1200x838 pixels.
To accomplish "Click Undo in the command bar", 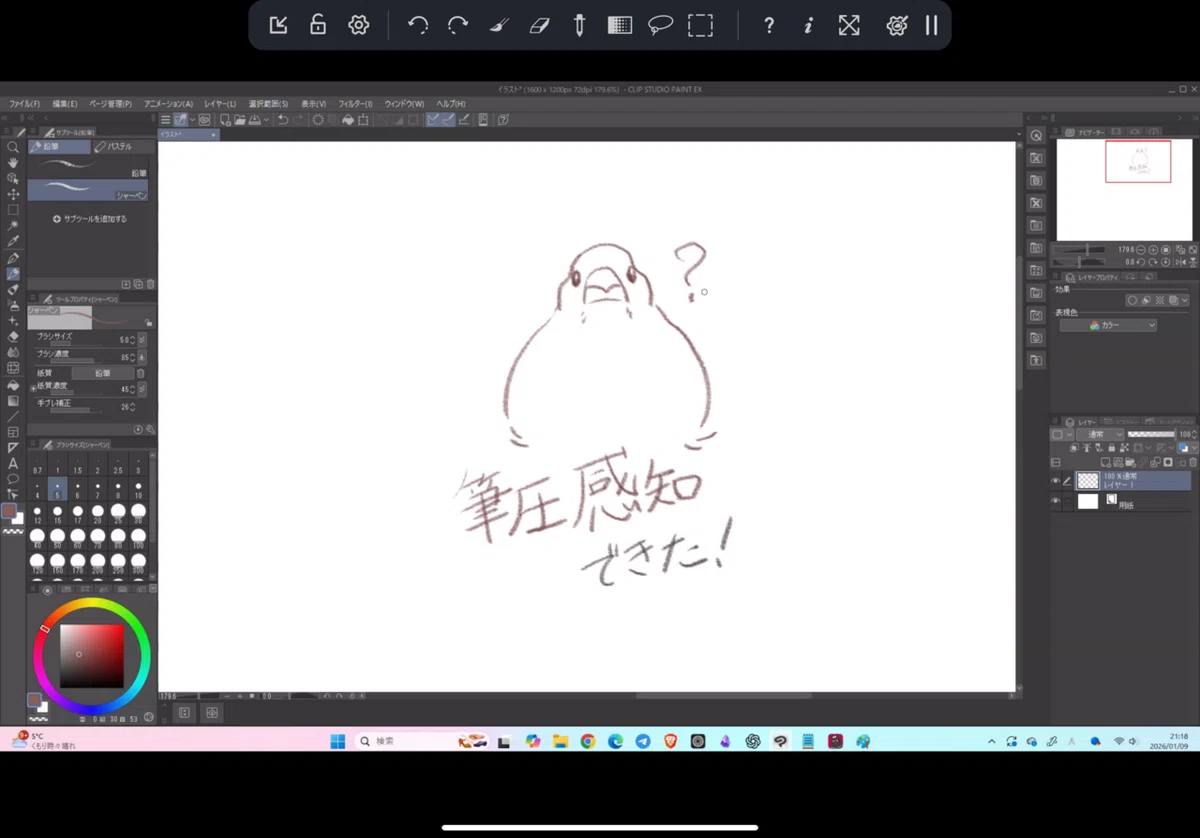I will [283, 120].
